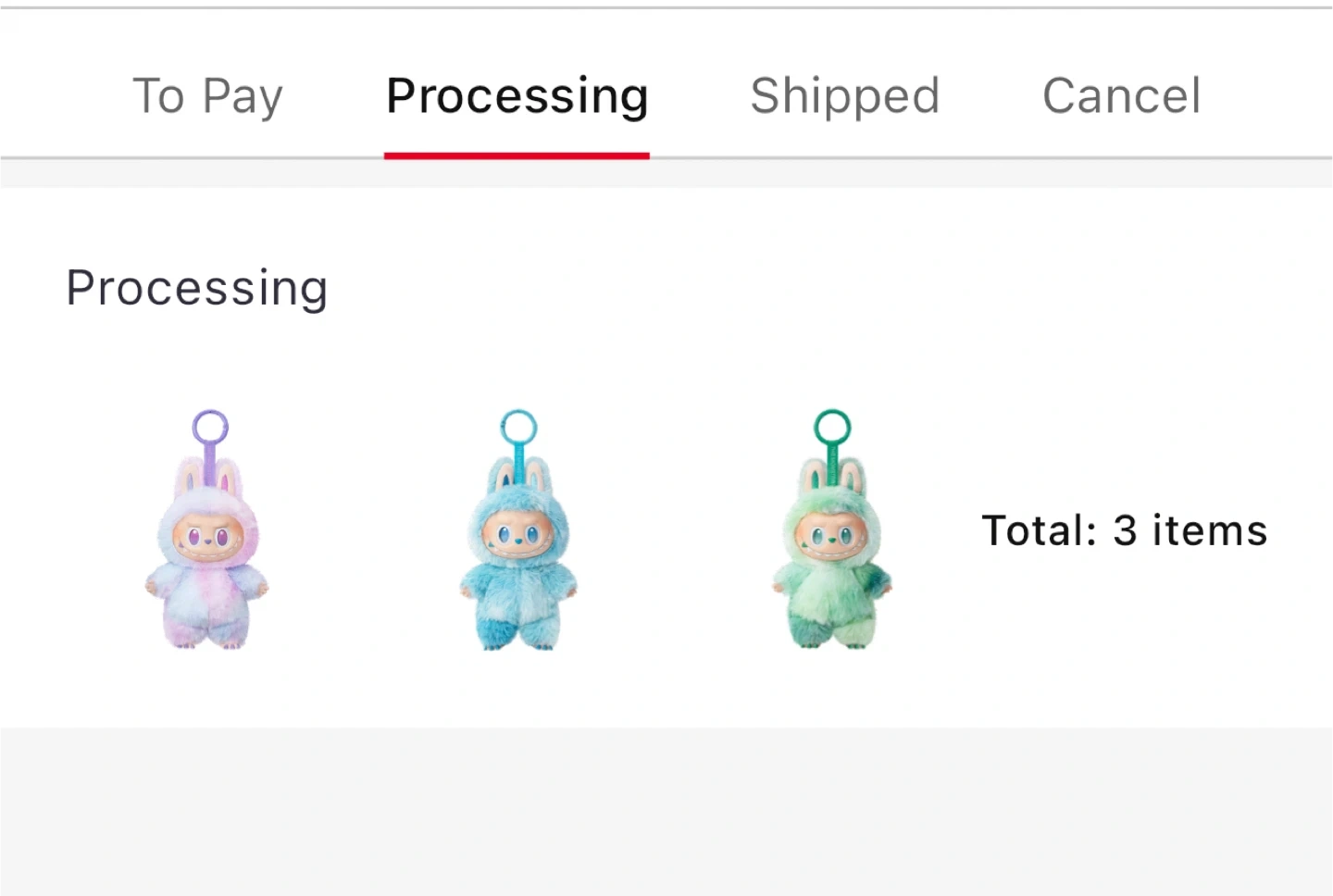Screen dimensions: 1333x896
Task: Tap the blue plush doll's feet
Action: coord(518,639)
